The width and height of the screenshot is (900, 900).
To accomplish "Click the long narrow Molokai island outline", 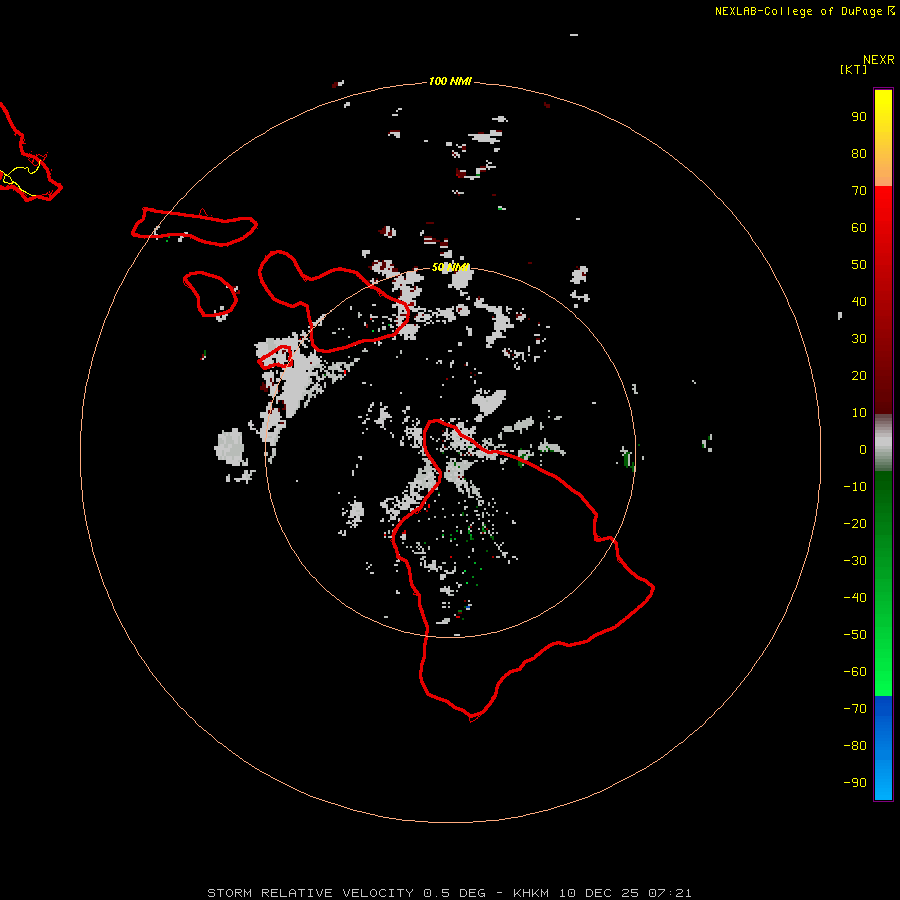I will point(194,227).
